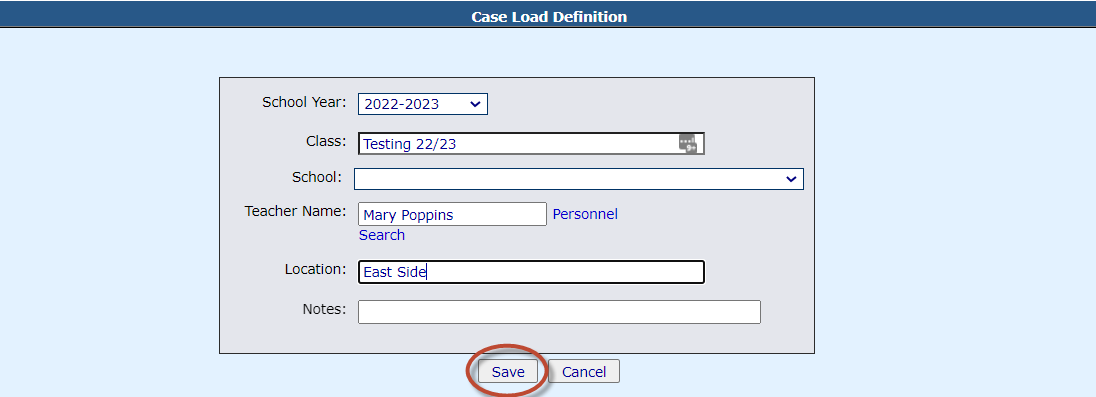
Task: Expand the empty School dropdown list
Action: (x=579, y=179)
